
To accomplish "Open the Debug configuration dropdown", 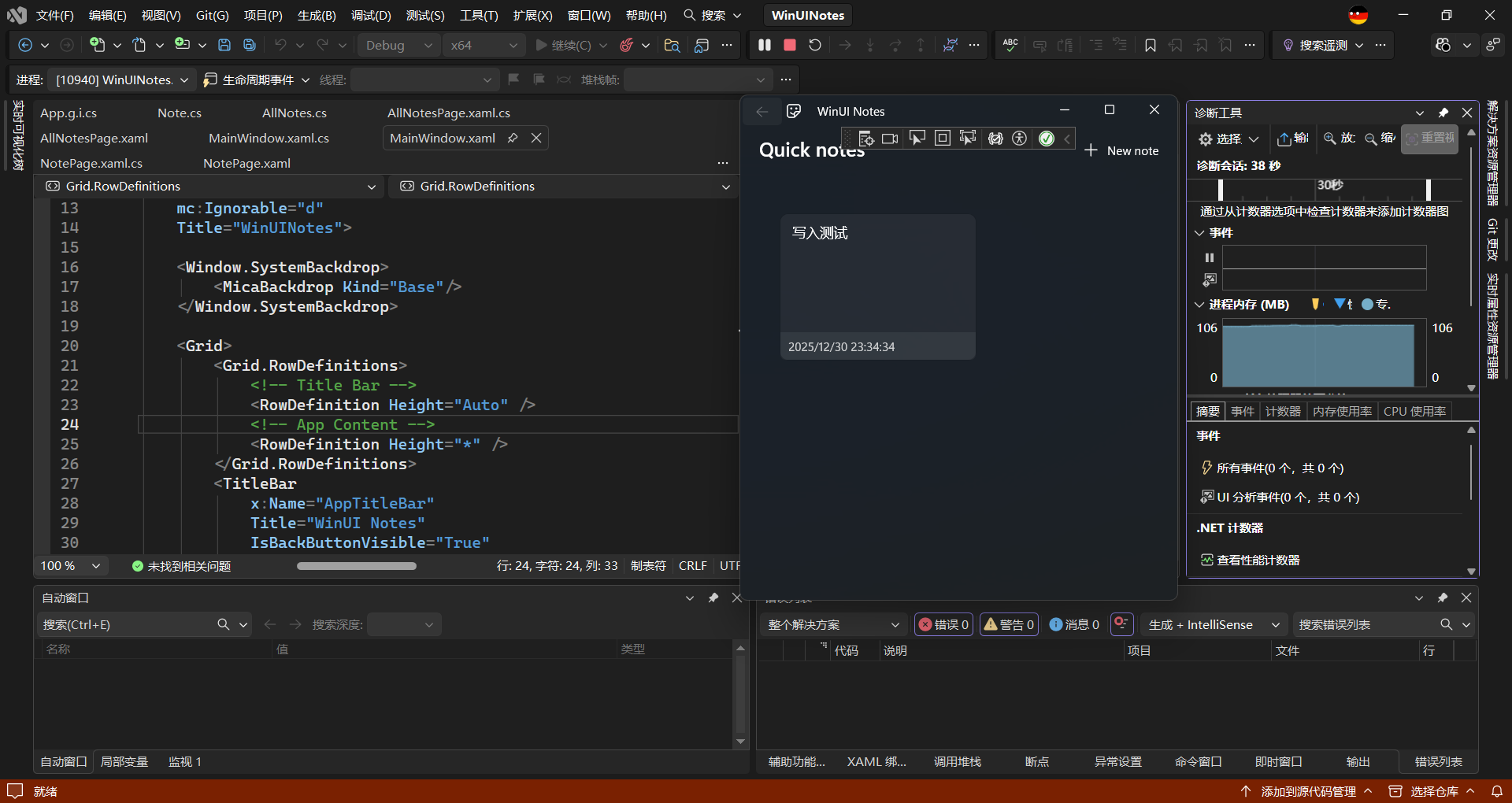I will (398, 46).
